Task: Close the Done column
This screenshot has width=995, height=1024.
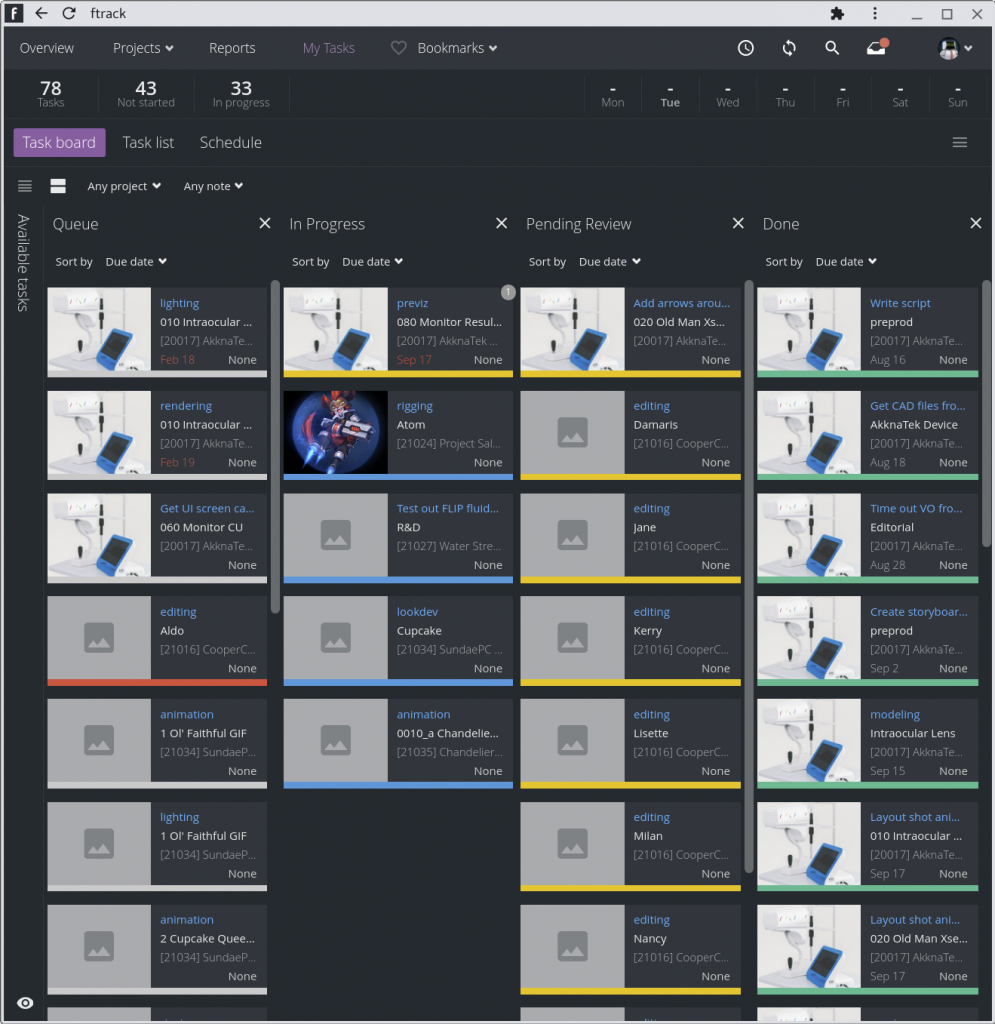Action: pos(975,223)
